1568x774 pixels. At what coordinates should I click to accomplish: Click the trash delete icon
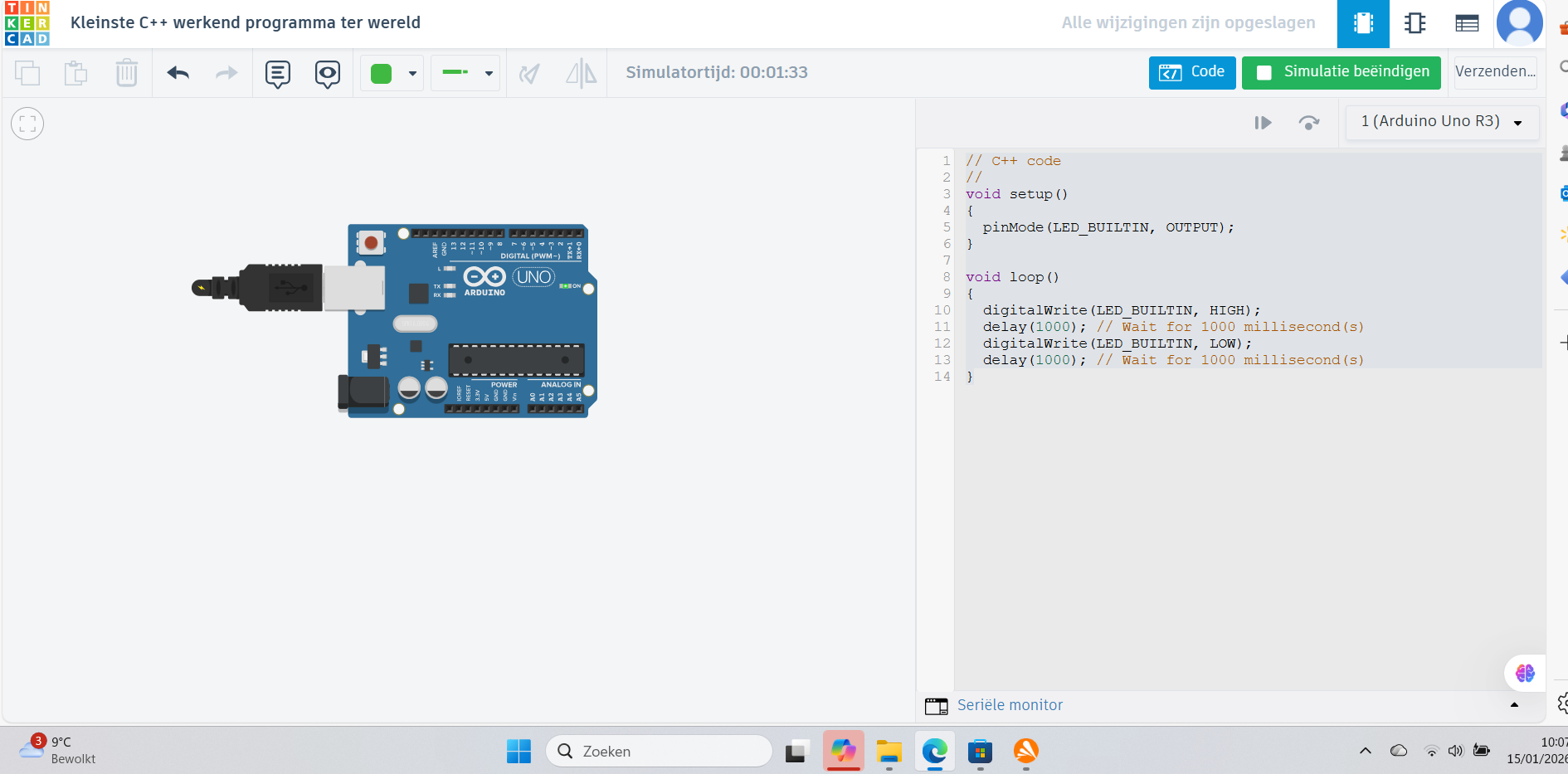(126, 73)
